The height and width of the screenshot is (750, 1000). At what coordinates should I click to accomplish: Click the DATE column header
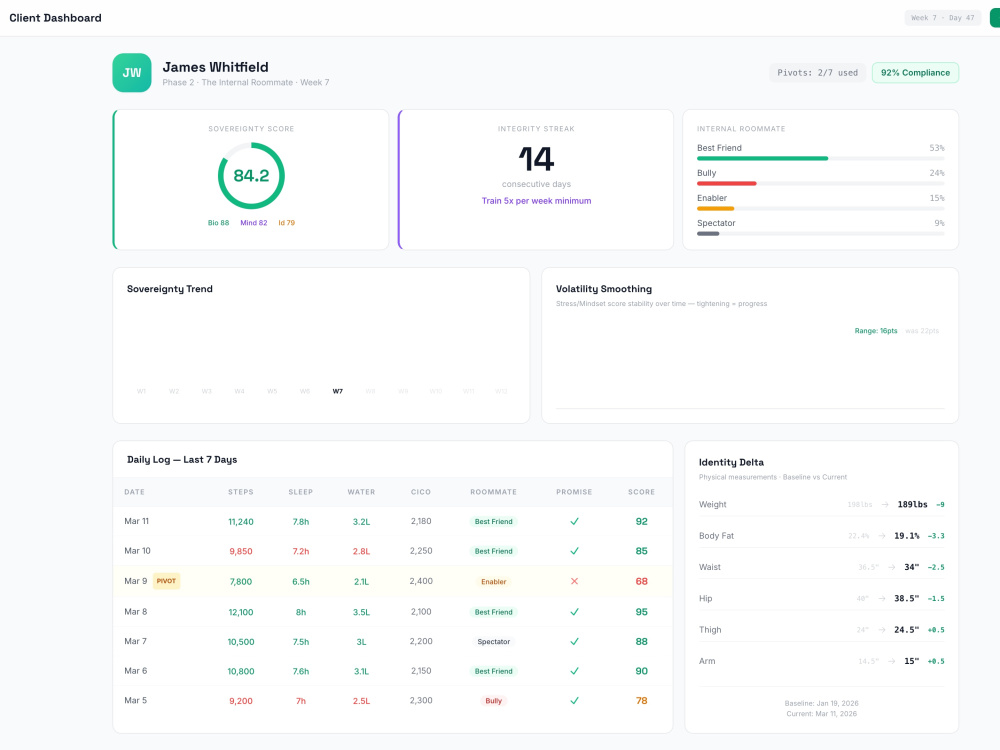pyautogui.click(x=134, y=492)
